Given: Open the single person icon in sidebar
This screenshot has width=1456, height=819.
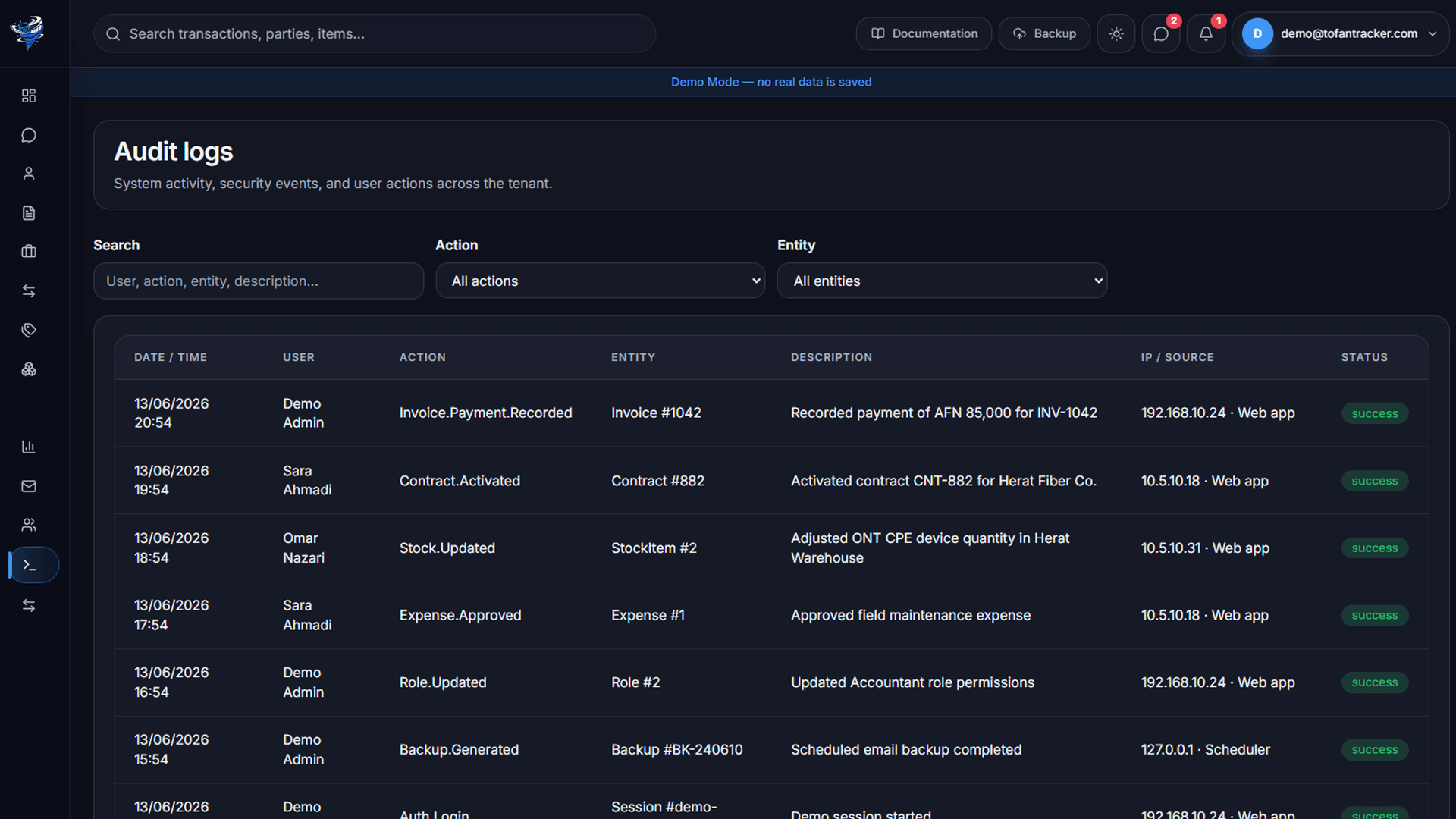Looking at the screenshot, I should (29, 174).
